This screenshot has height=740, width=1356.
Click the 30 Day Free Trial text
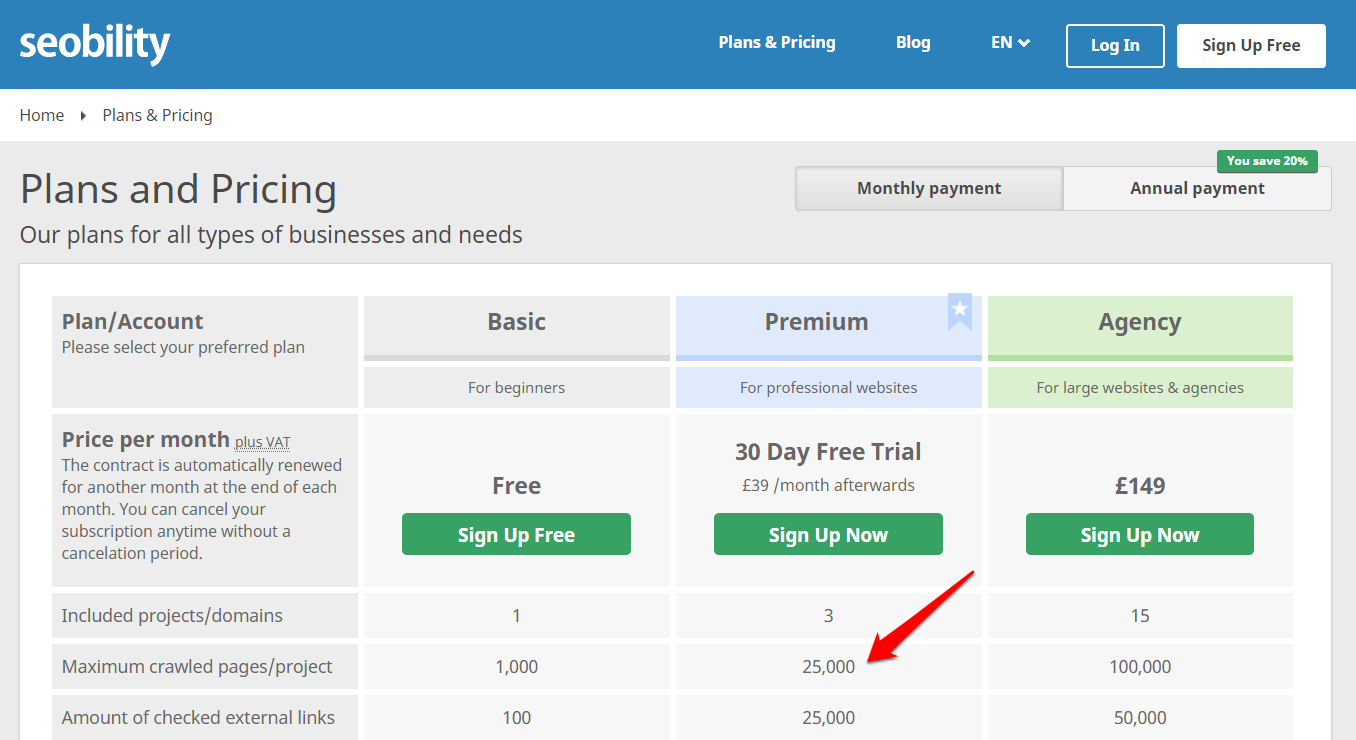tap(828, 452)
